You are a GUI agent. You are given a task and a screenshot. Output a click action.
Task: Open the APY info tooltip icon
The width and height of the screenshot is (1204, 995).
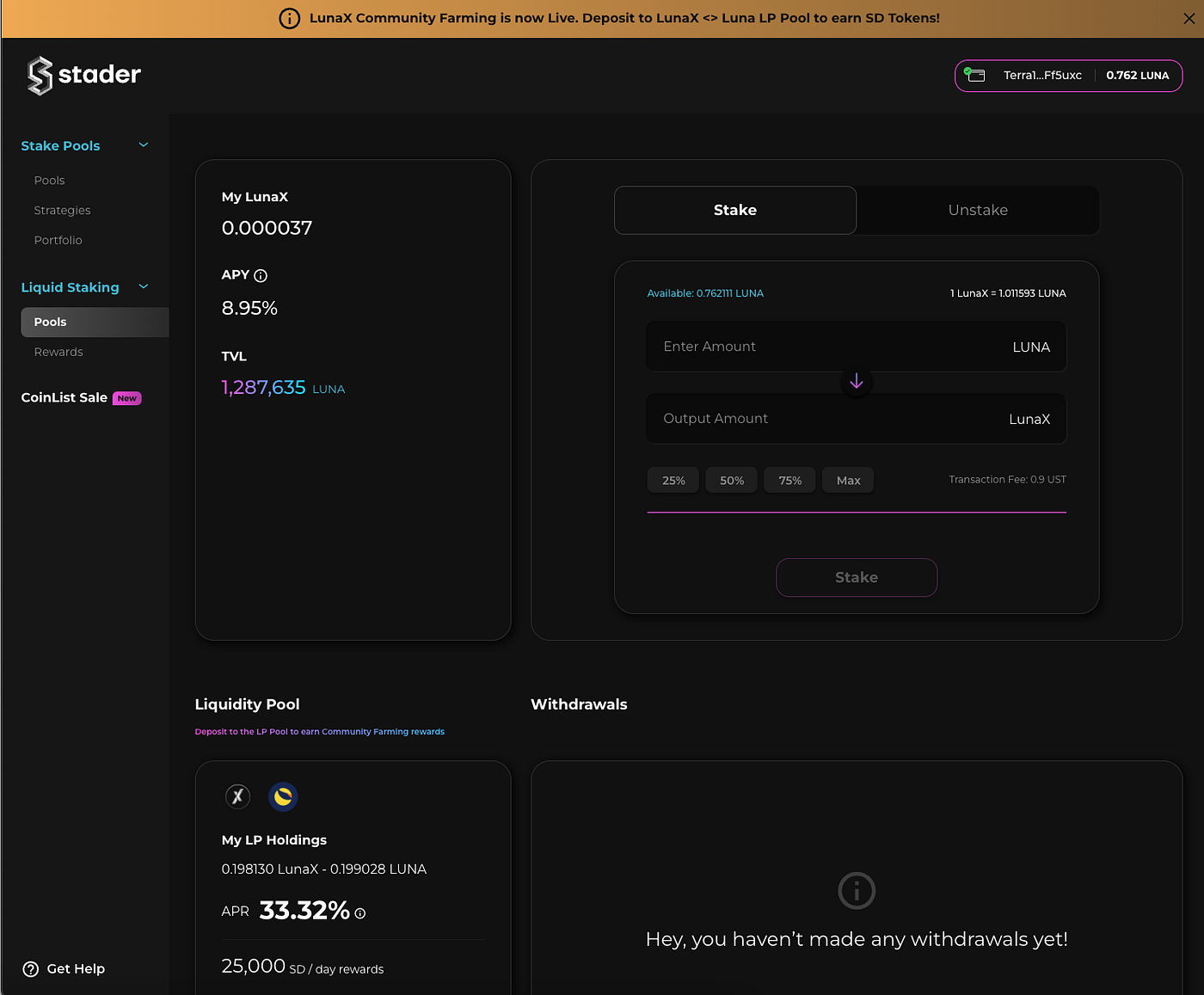(261, 276)
